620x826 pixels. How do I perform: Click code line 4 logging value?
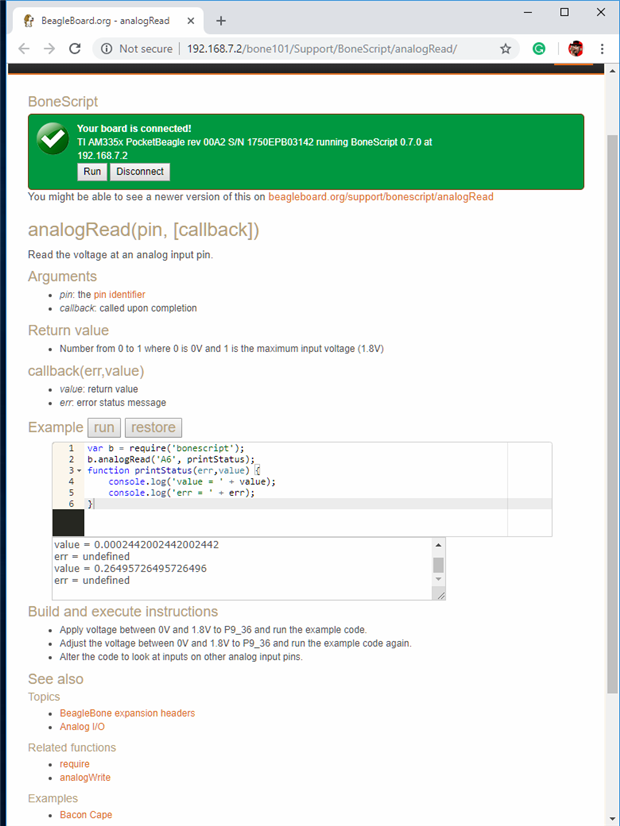(x=192, y=481)
